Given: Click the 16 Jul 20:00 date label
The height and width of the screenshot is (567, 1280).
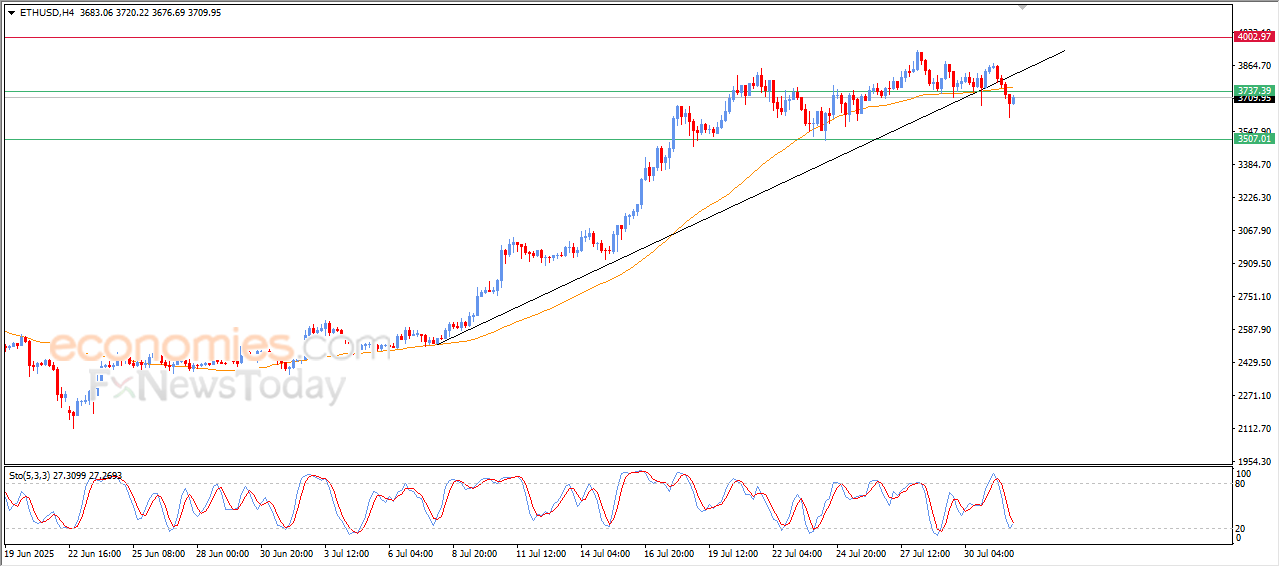Looking at the screenshot, I should point(670,552).
